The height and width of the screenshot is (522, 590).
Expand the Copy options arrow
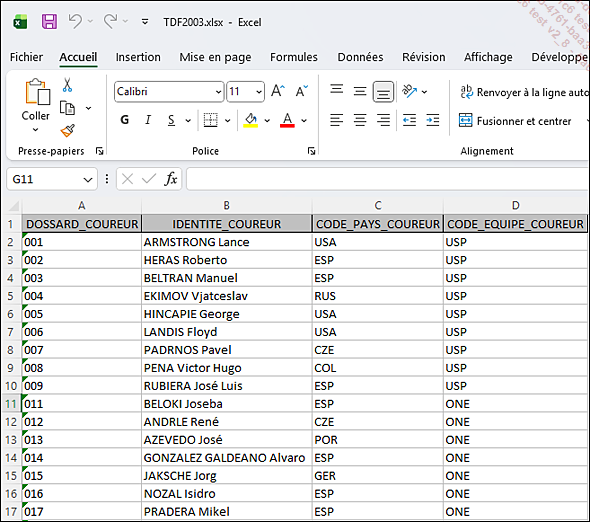(88, 108)
